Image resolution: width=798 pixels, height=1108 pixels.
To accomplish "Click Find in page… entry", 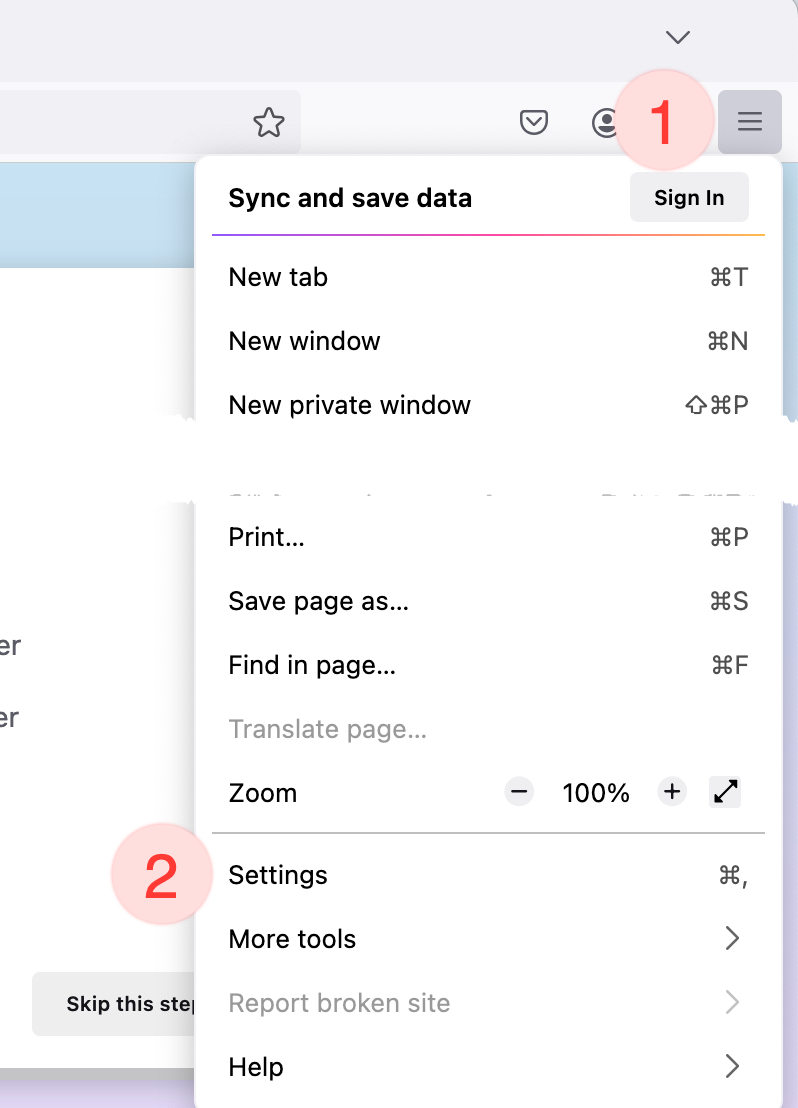I will (312, 665).
